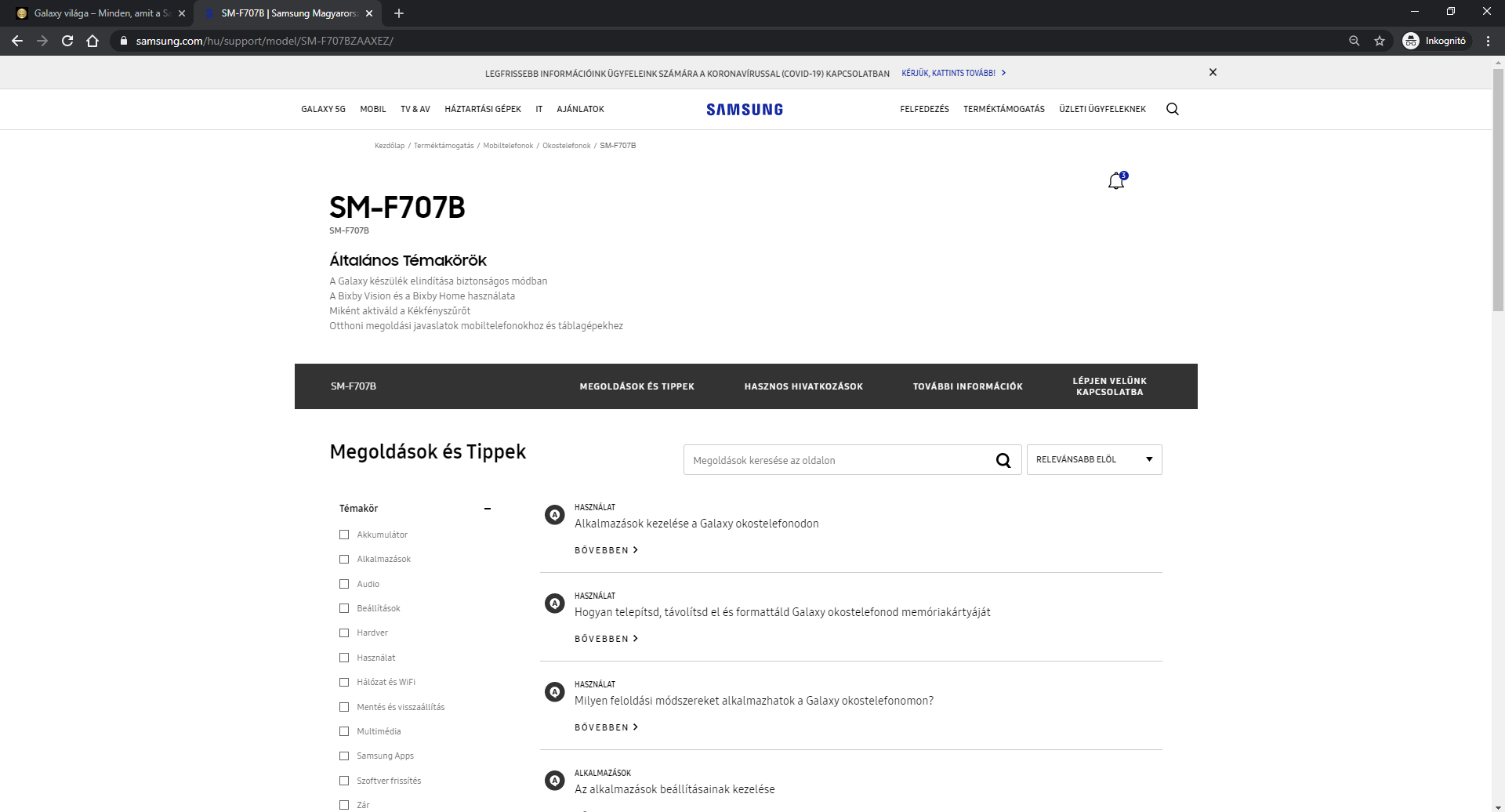The height and width of the screenshot is (812, 1505).
Task: Open the Samsung site search magnifier
Action: tap(1172, 109)
